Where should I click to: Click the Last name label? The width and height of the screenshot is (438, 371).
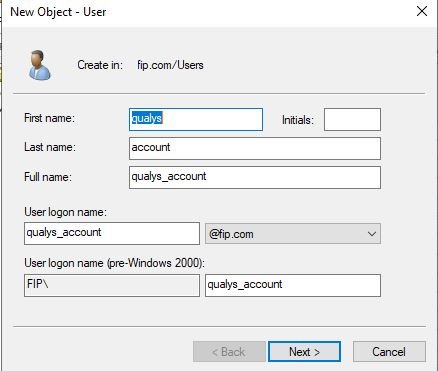50,147
